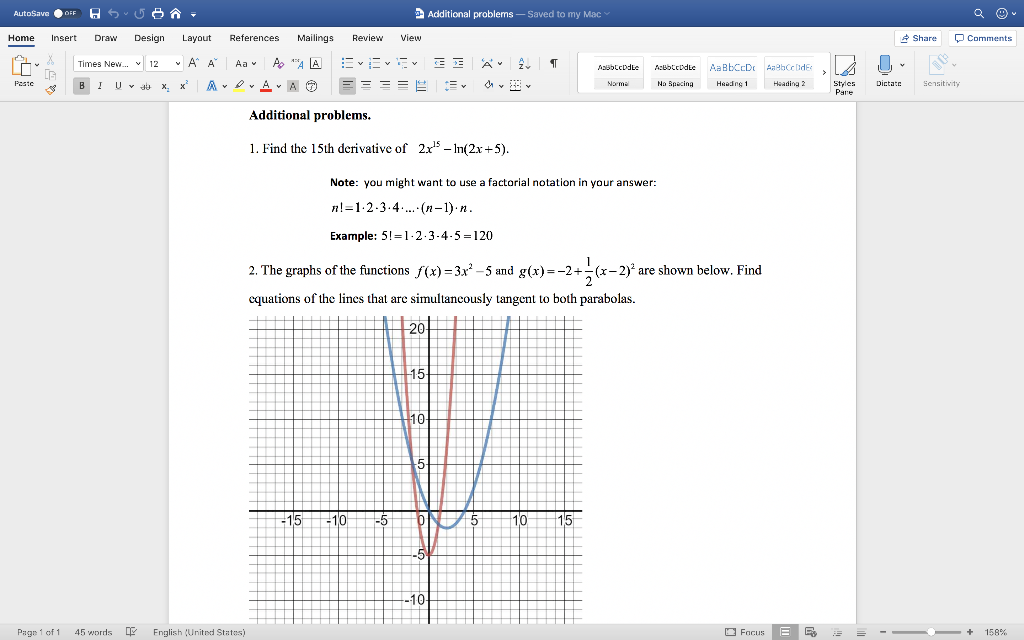Expand the bullet list options arrow
Viewport: 1024px width, 640px height.
click(360, 64)
